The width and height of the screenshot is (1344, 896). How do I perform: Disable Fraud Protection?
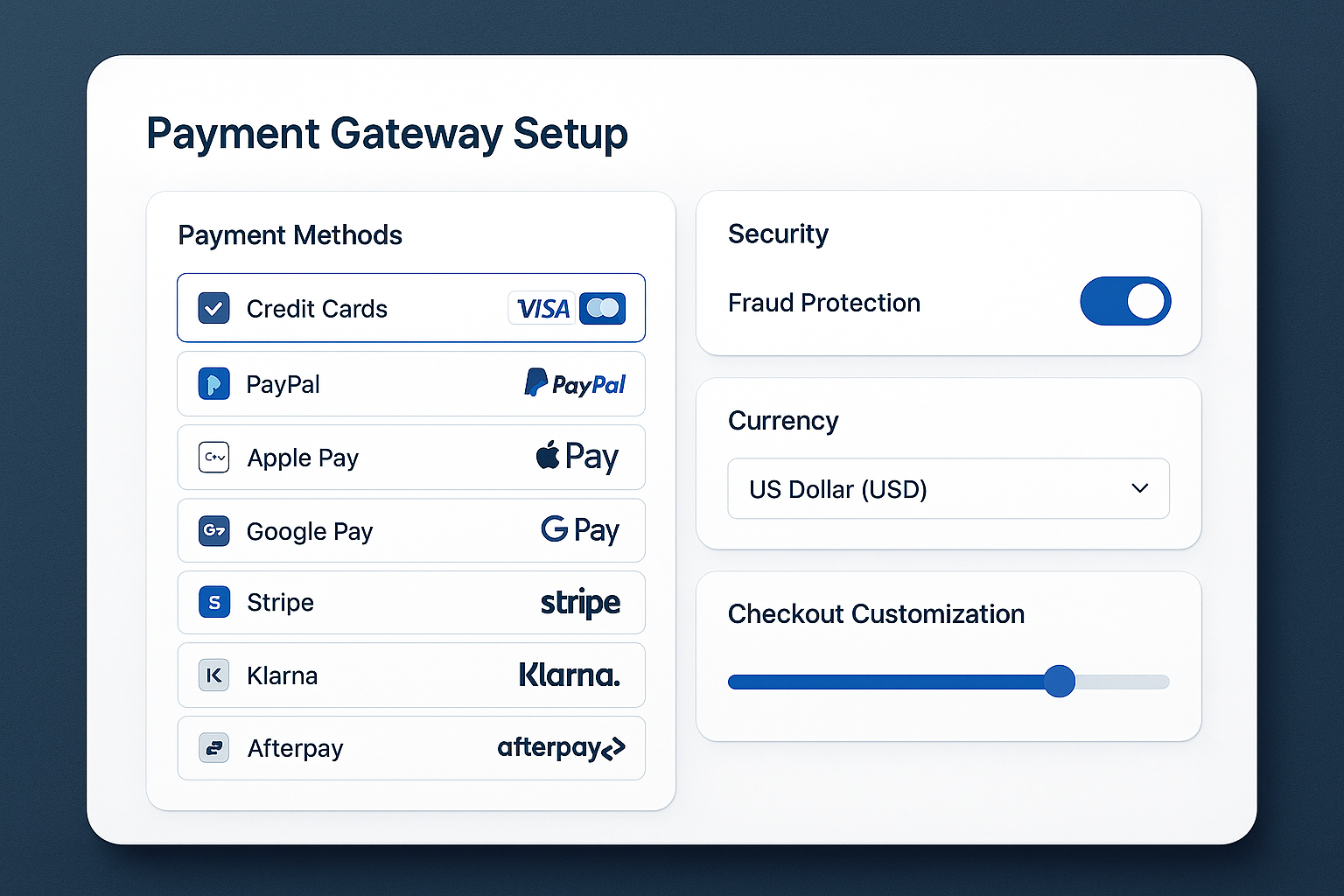(x=1125, y=301)
